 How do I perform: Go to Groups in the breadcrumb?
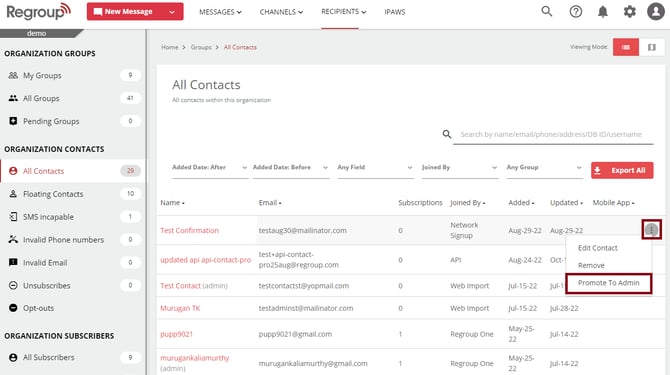201,47
